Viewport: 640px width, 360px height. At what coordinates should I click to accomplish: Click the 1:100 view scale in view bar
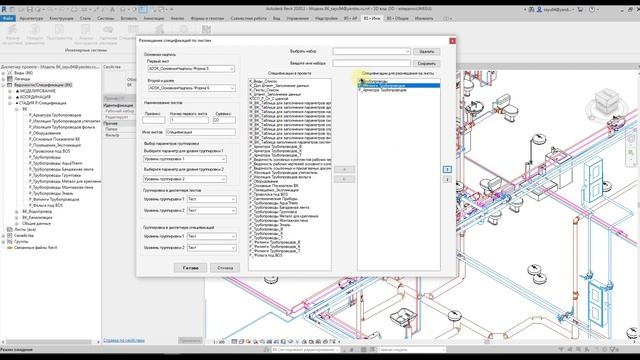coord(219,342)
